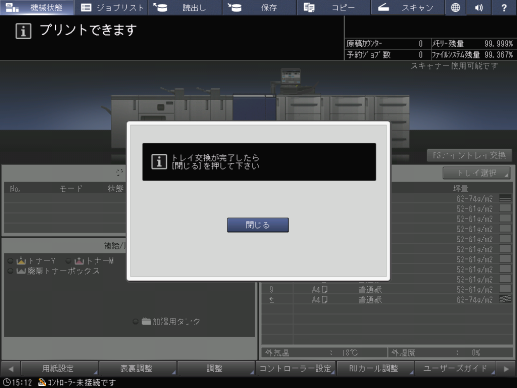Click the speaker sound icon
Viewport: 517px width, 388px height.
point(479,7)
